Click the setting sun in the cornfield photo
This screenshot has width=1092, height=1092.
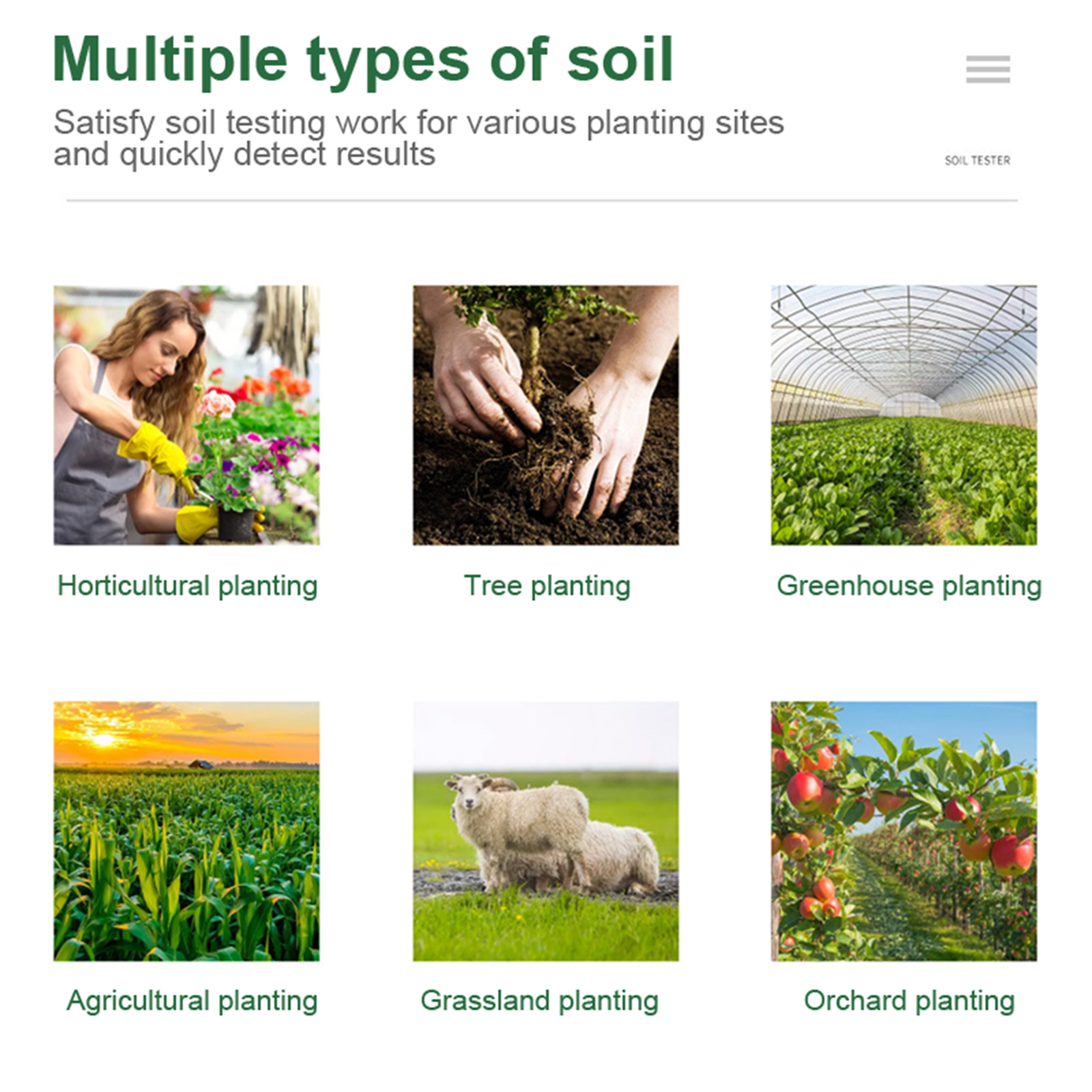[x=103, y=740]
